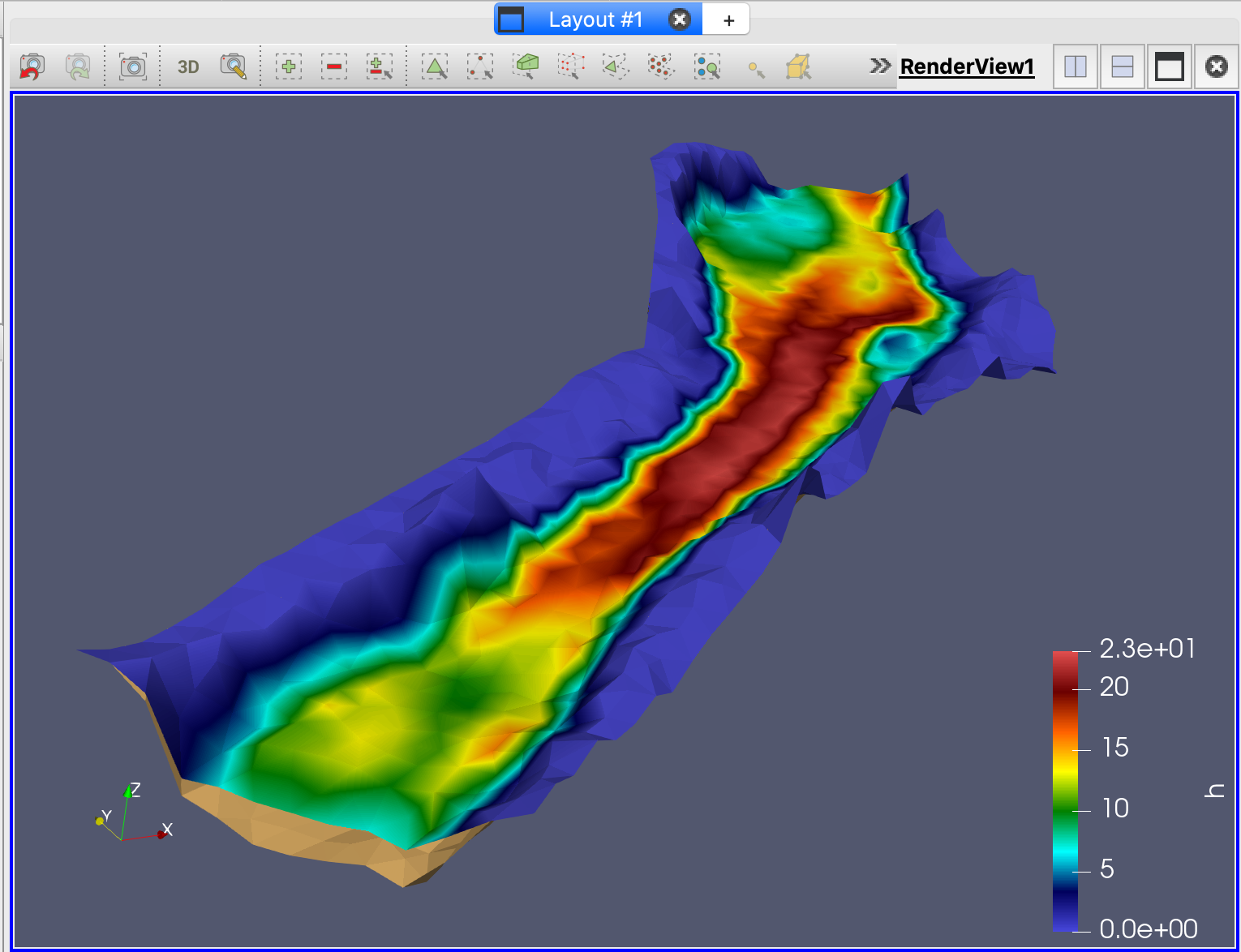Enable add selection mode (plus icon)
Screen dimensions: 1241x952
tap(288, 66)
